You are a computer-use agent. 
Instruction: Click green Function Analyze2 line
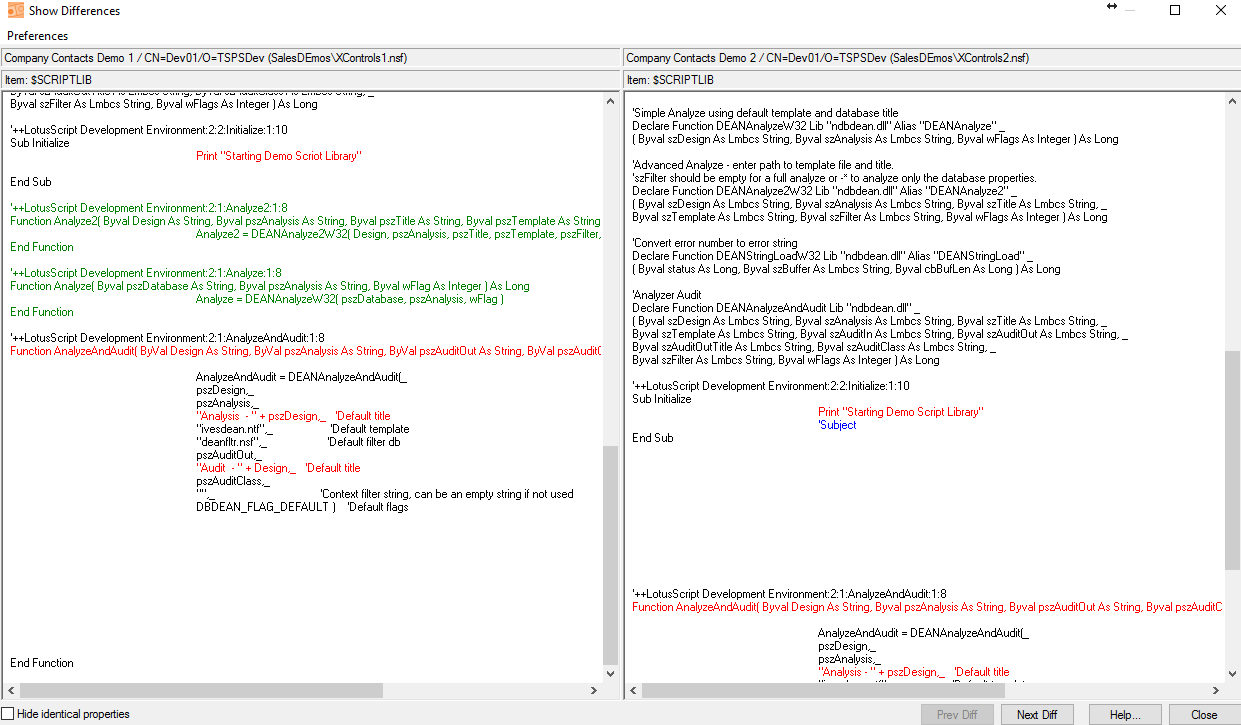305,221
